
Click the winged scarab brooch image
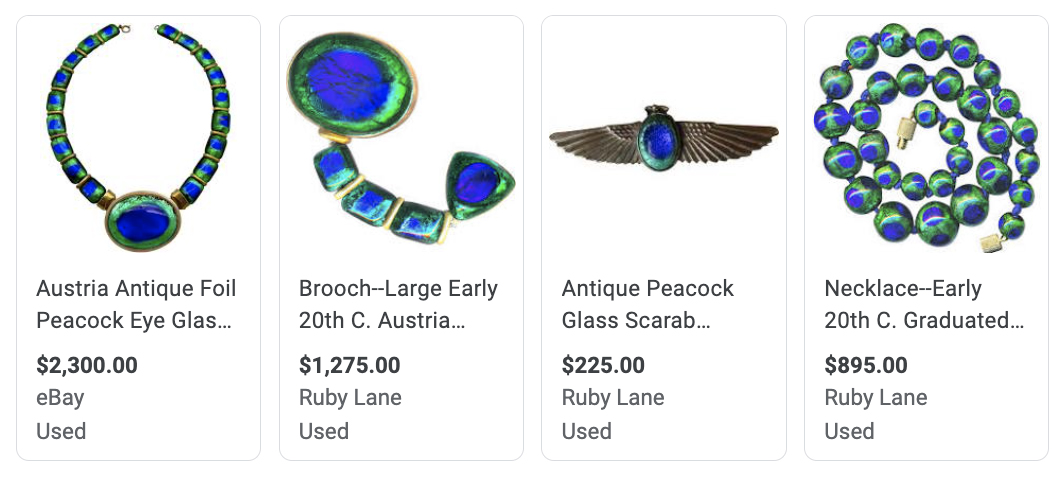[x=664, y=138]
